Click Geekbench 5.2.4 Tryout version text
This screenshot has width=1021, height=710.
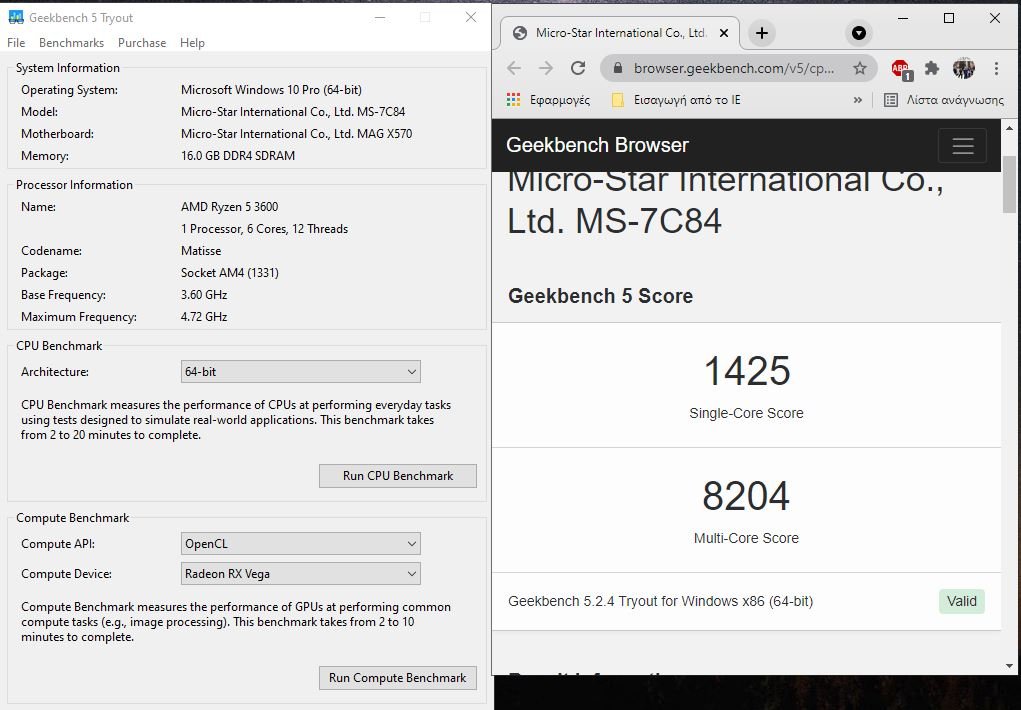pos(660,601)
